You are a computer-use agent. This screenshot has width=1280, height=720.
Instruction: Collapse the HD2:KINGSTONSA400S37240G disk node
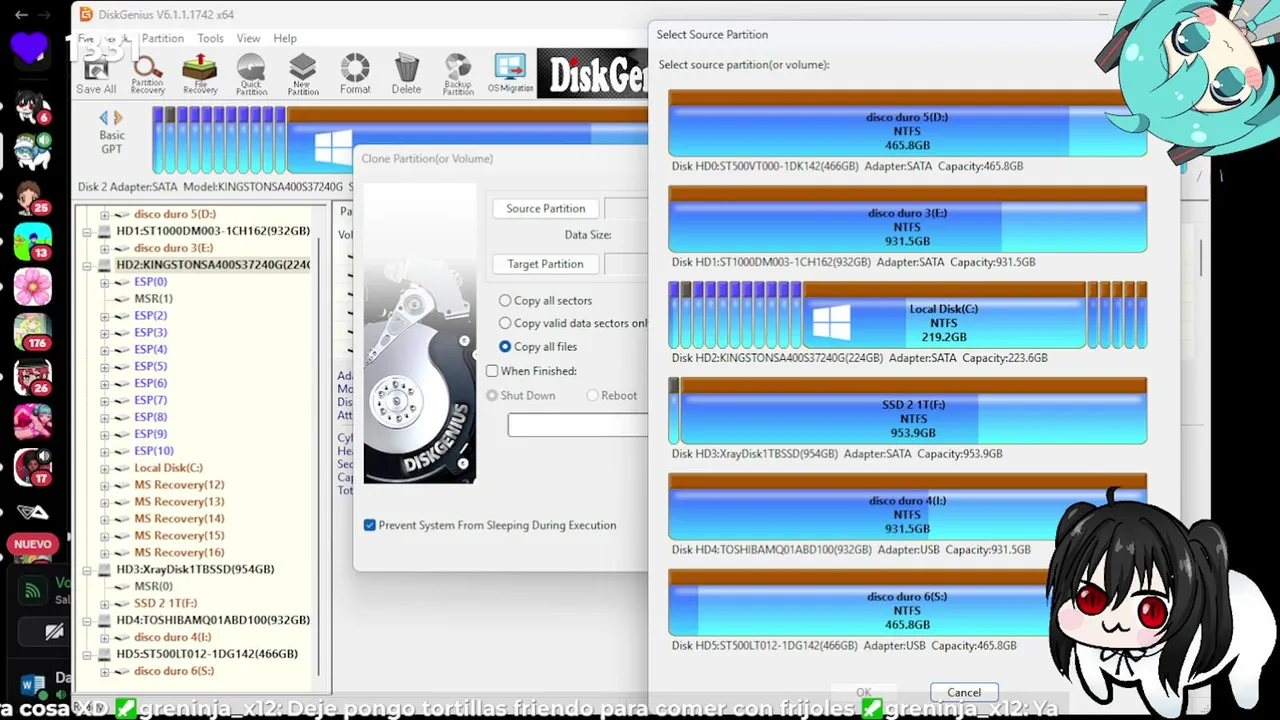pos(87,265)
